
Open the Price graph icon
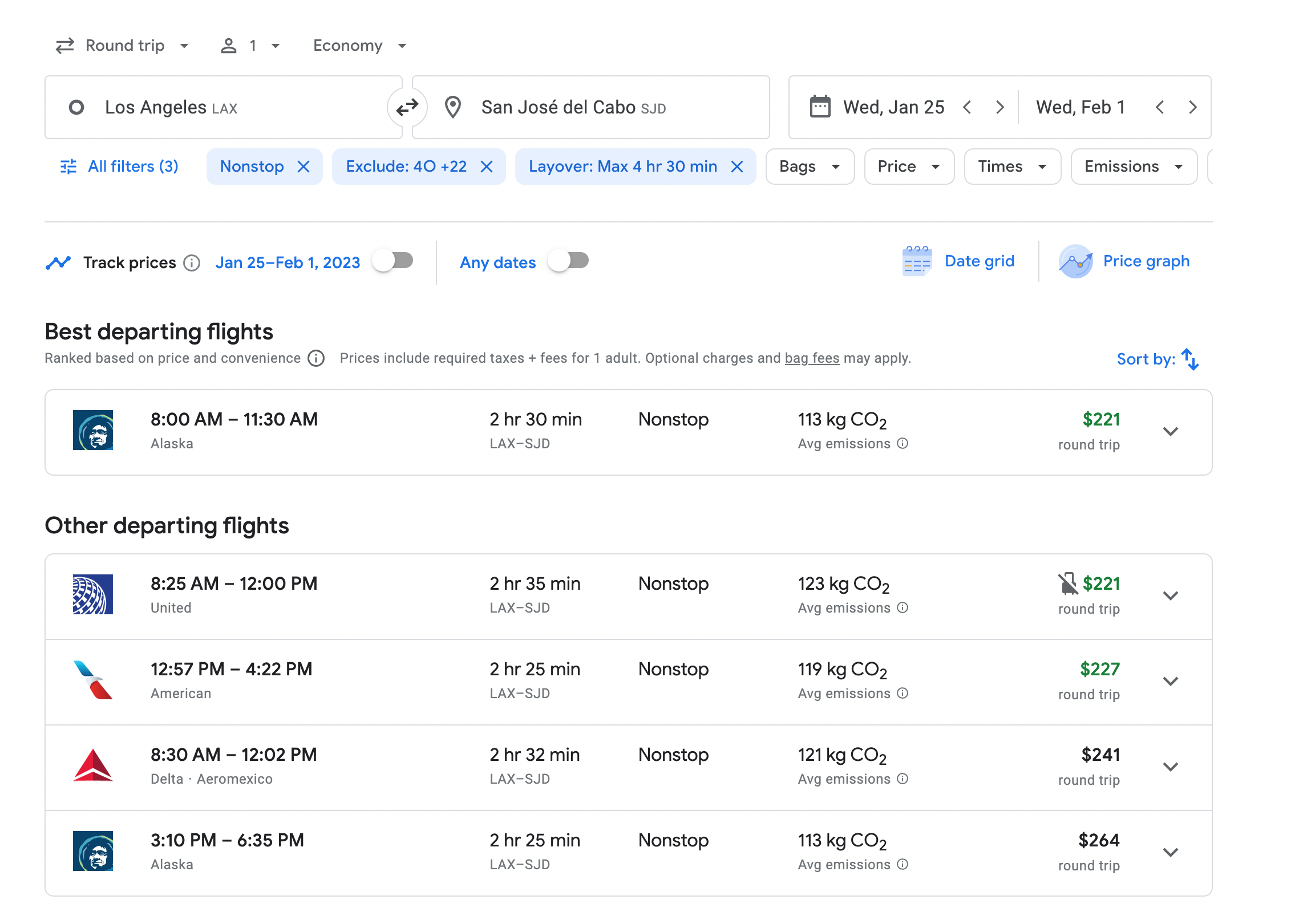(x=1075, y=261)
